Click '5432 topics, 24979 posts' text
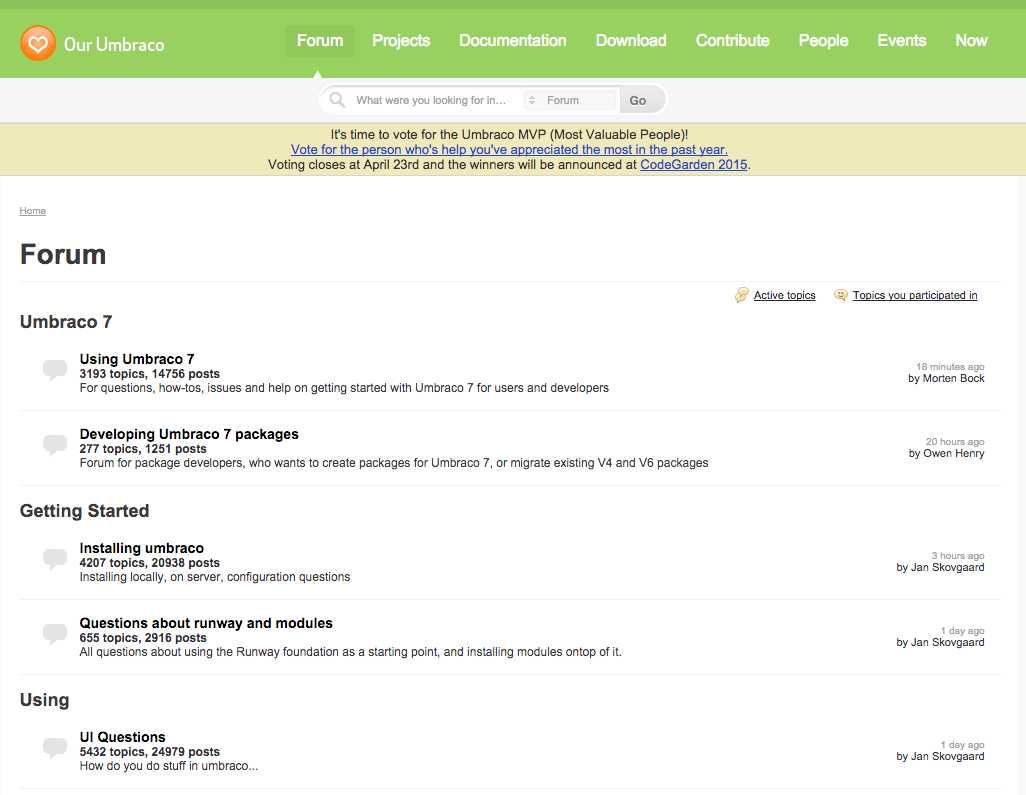 pyautogui.click(x=149, y=752)
